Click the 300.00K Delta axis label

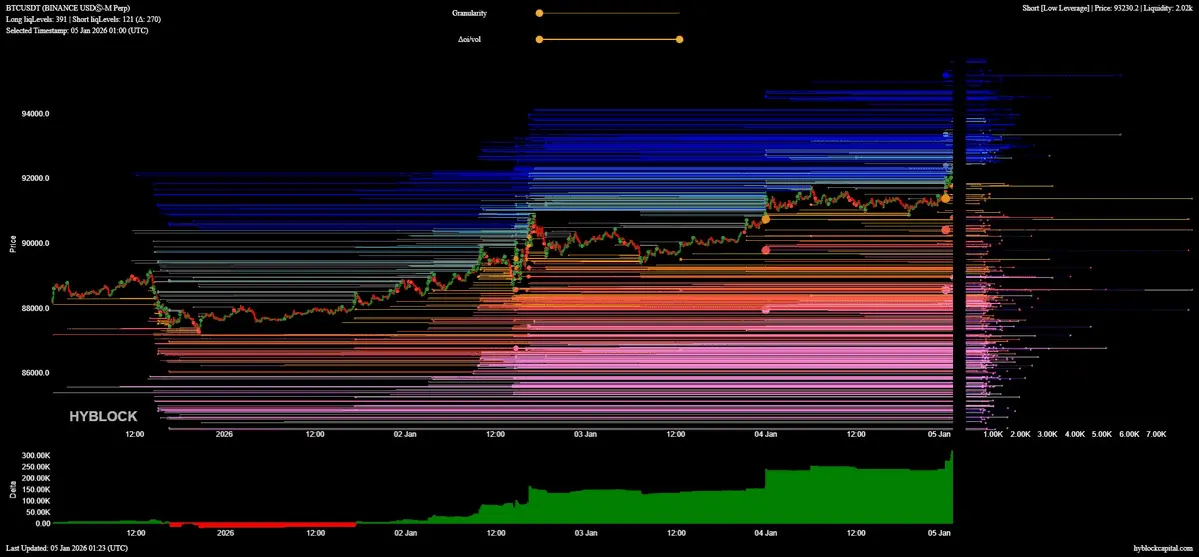[35, 455]
